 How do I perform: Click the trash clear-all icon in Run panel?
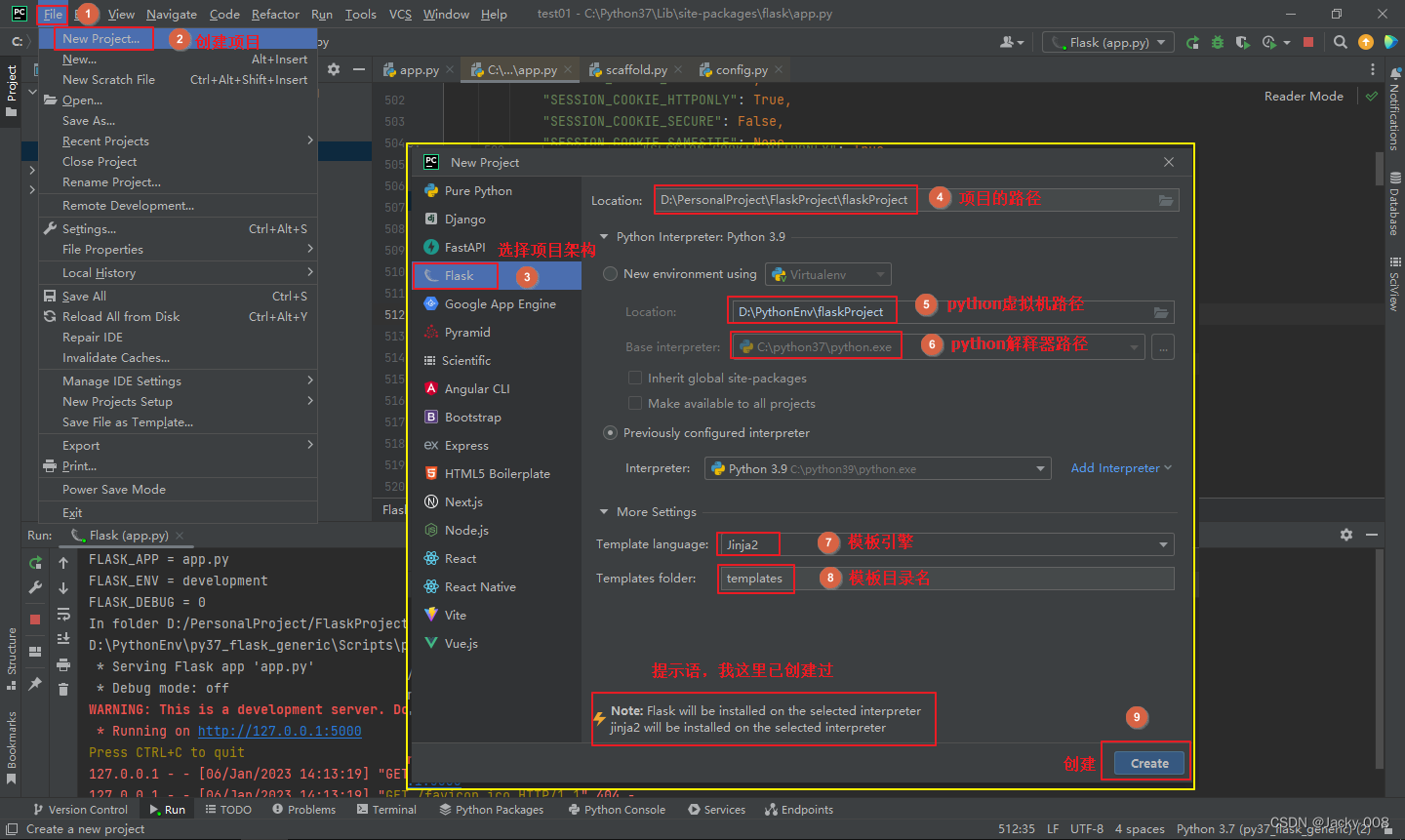63,689
